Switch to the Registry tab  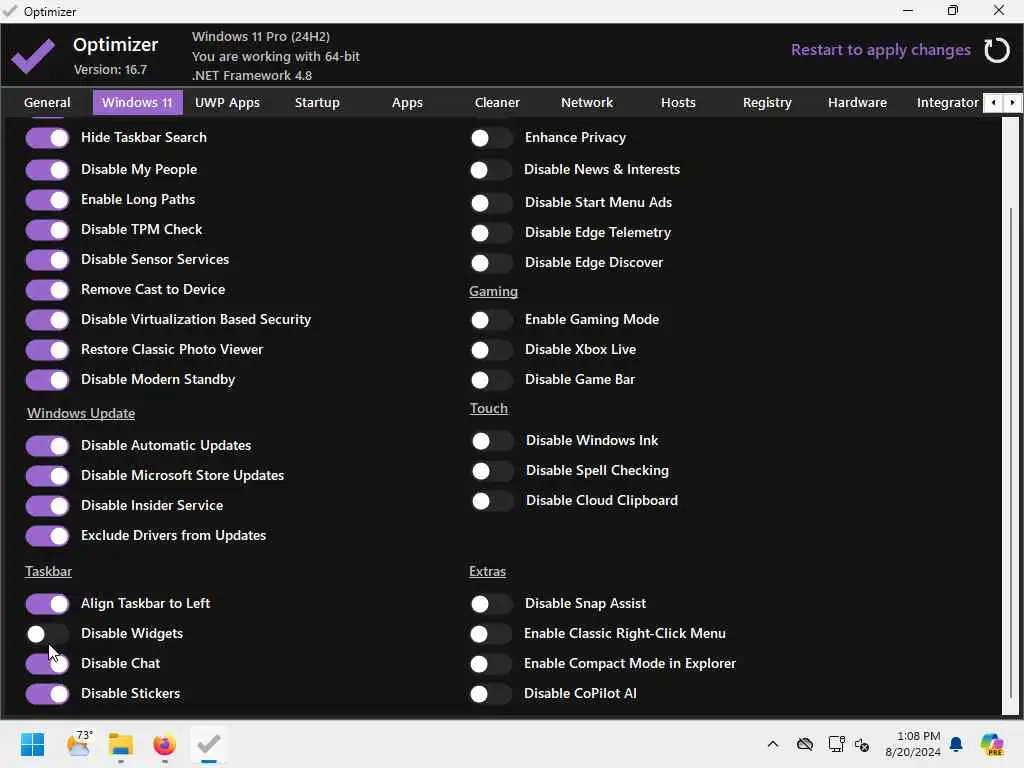[x=767, y=103]
